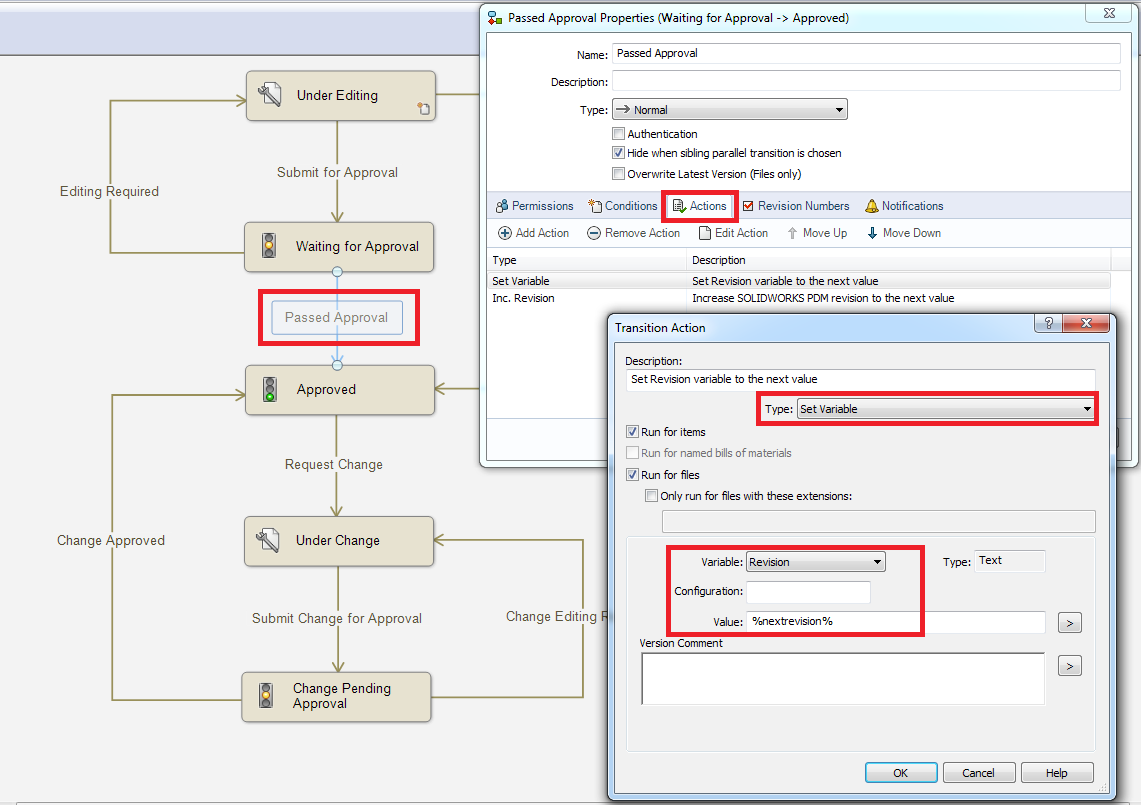
Task: Open the Notifications tab
Action: [903, 206]
